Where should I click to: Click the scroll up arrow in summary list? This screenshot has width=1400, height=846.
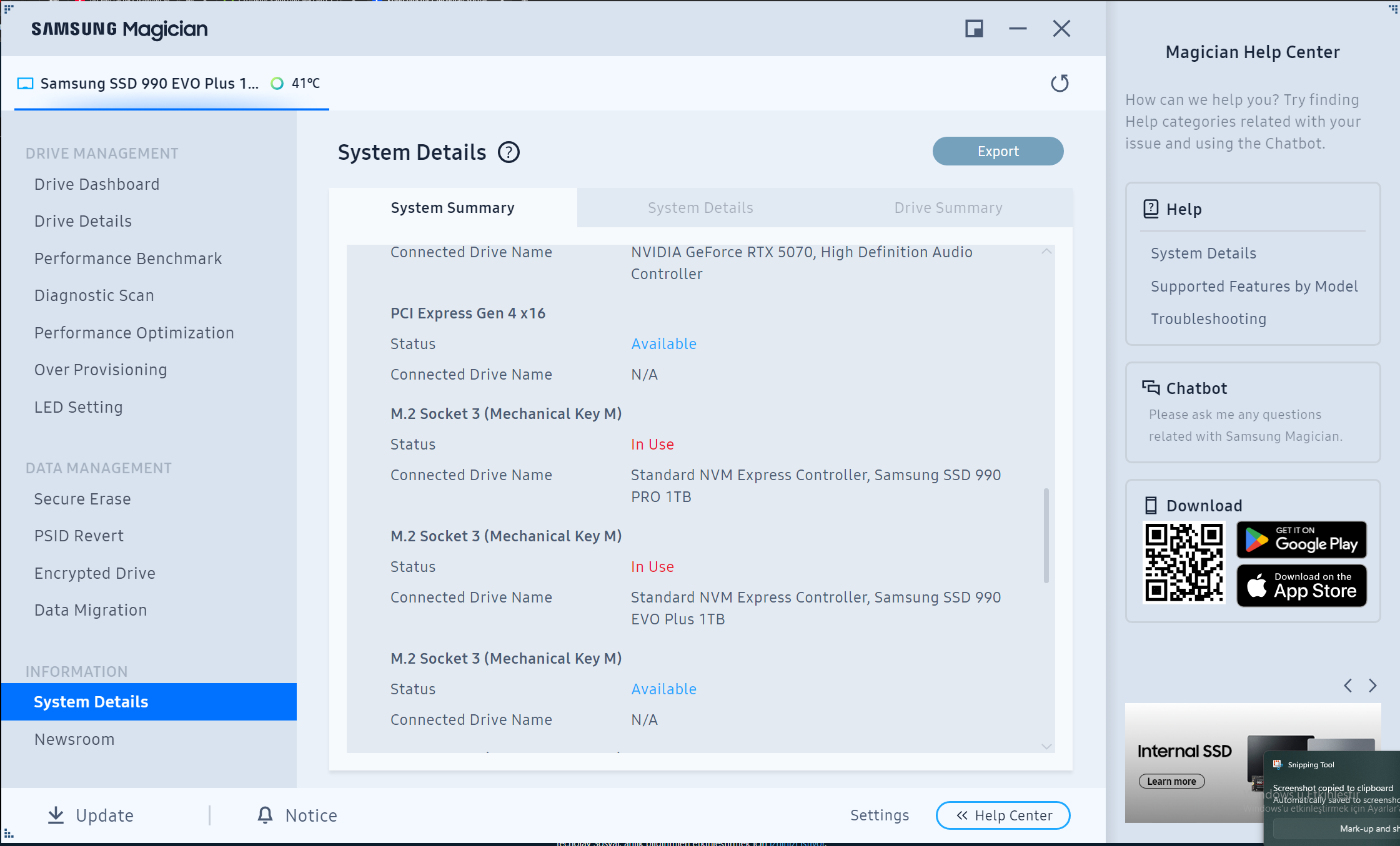click(1047, 252)
